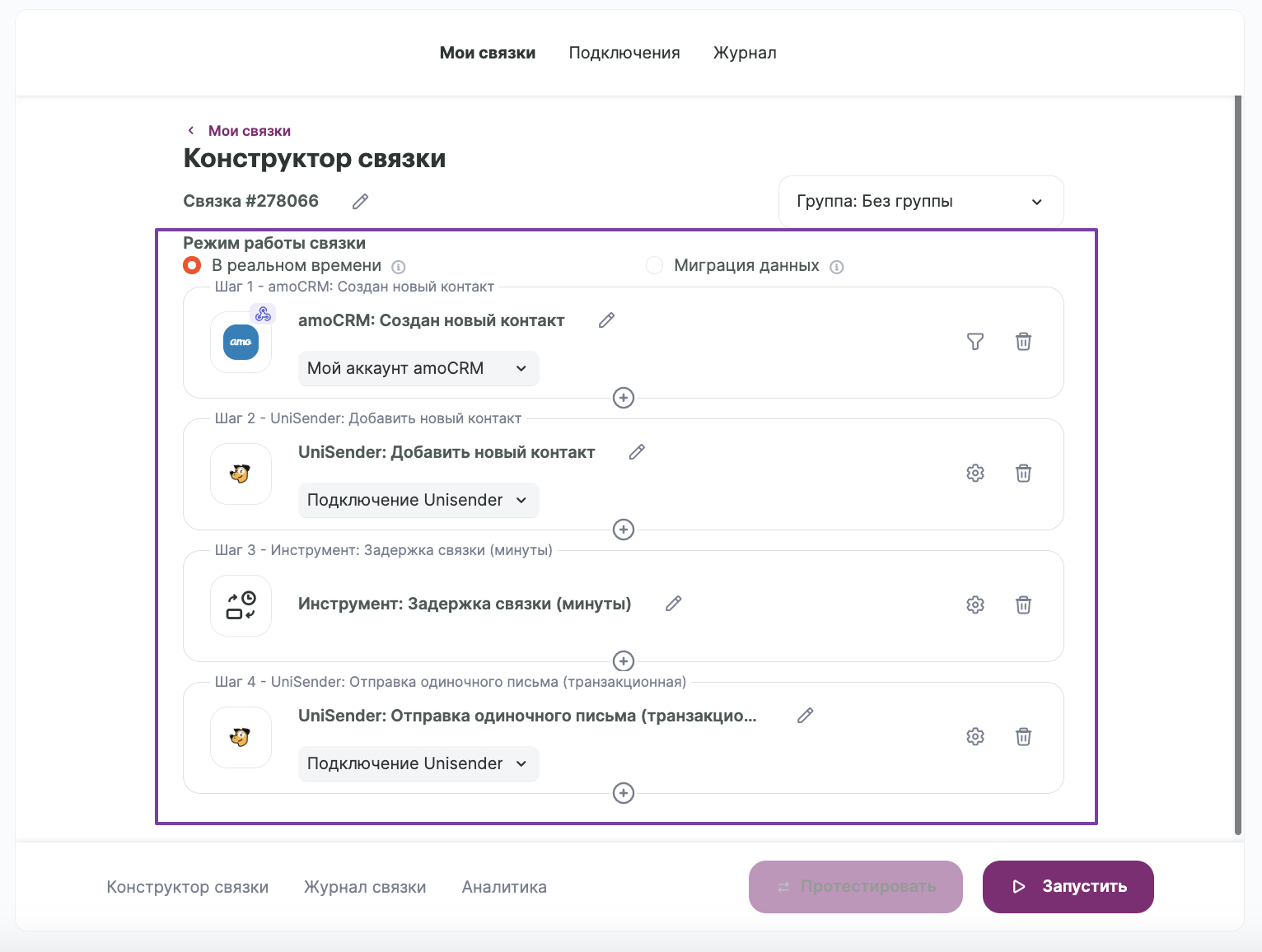Click Шаг 4 - UniSender: Отправка одиночного письма legend
This screenshot has width=1262, height=952.
coord(451,682)
